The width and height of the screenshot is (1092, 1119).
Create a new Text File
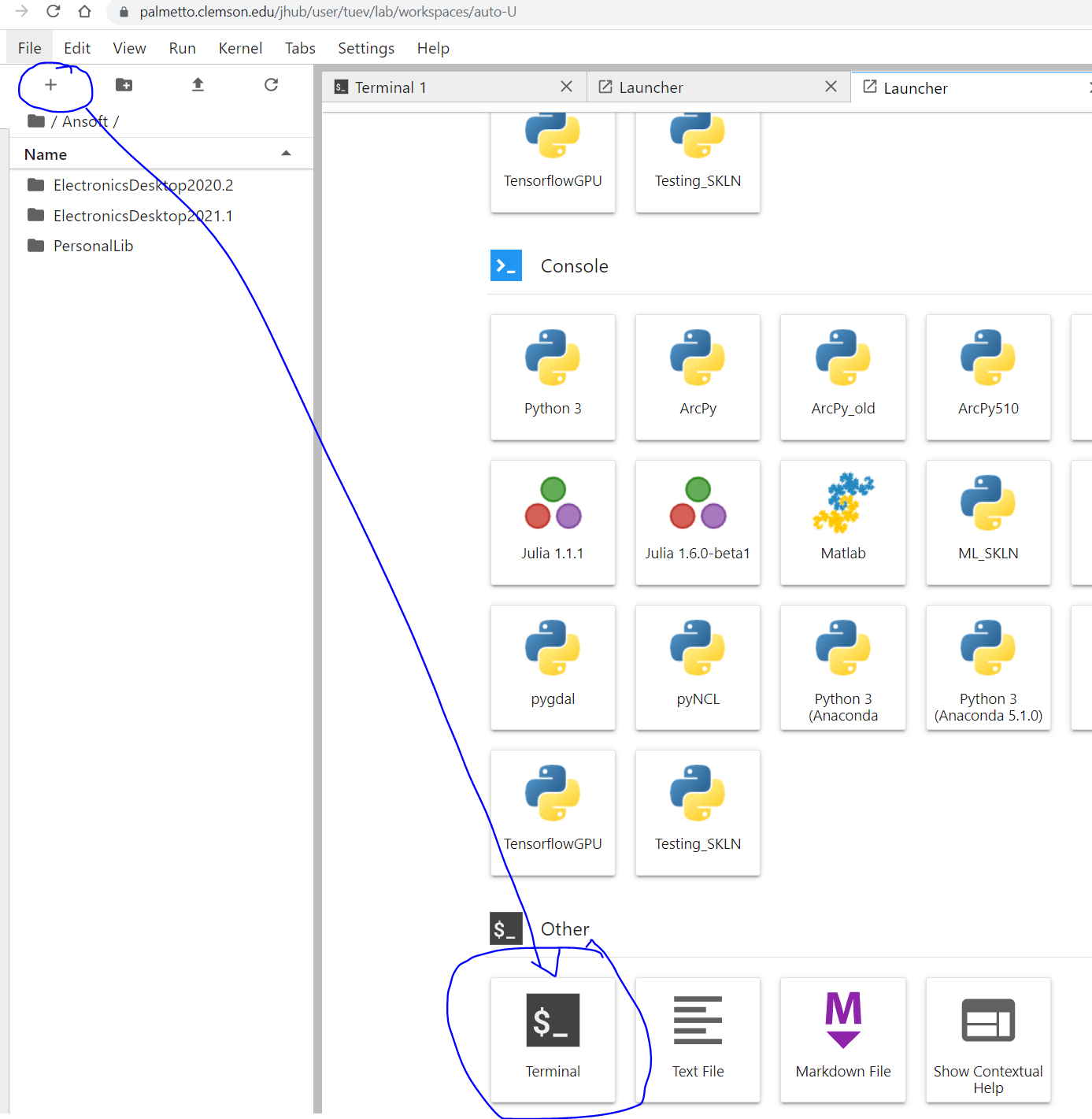(x=698, y=1039)
